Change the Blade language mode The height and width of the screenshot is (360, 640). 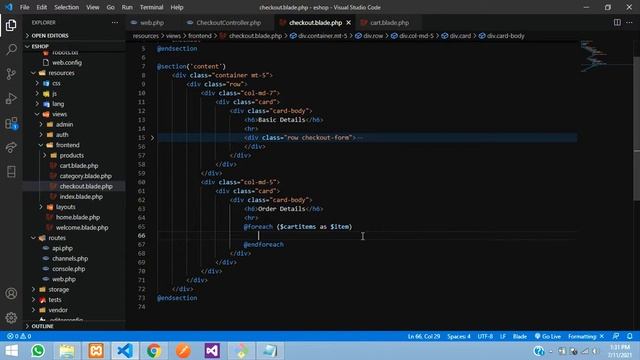click(520, 336)
